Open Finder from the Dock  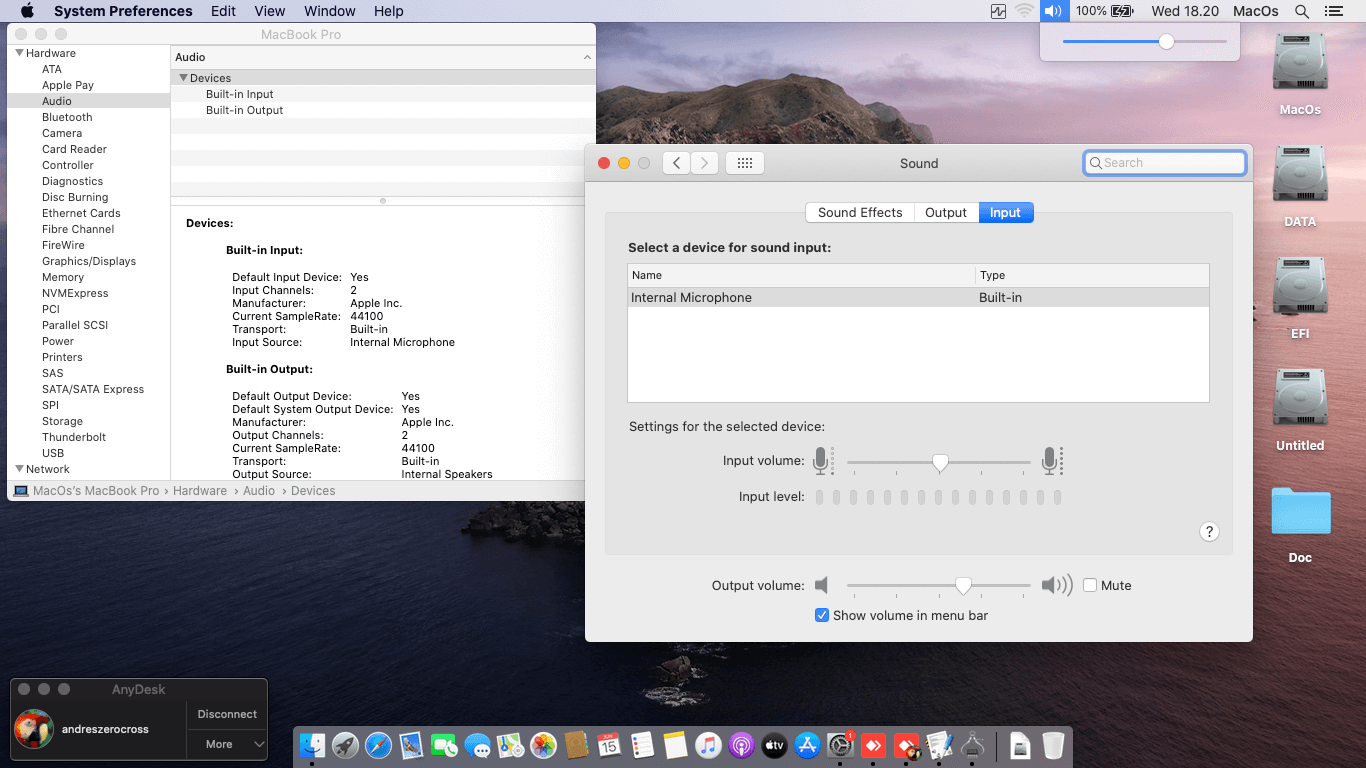point(313,745)
